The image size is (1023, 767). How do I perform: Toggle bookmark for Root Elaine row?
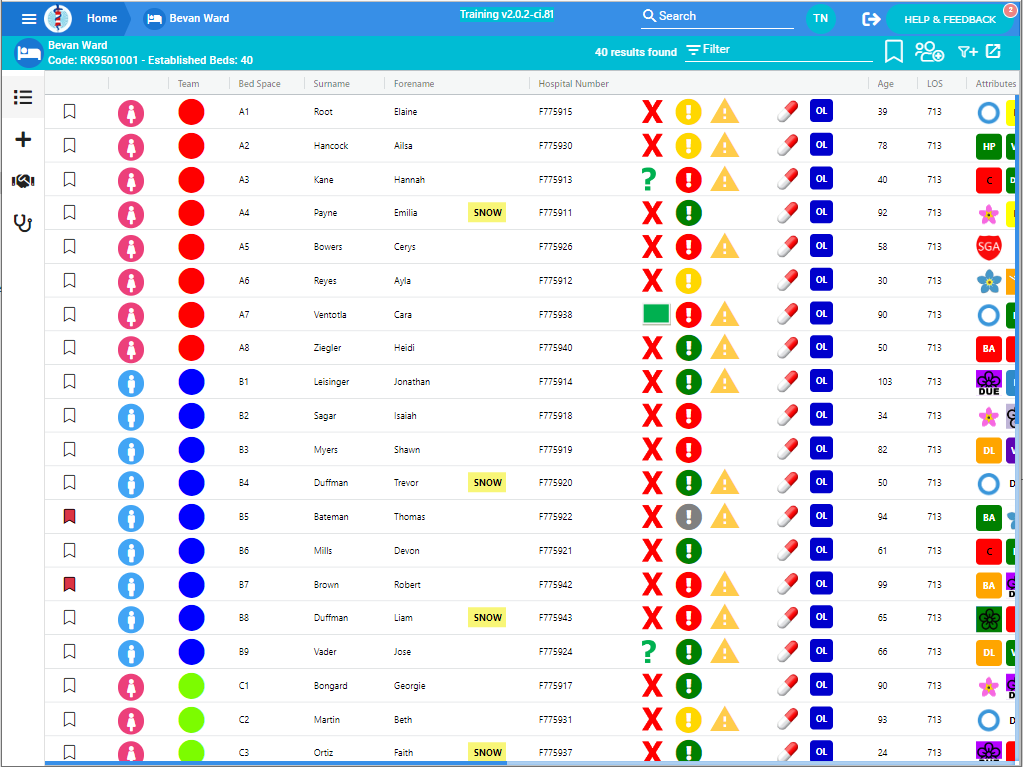(69, 112)
